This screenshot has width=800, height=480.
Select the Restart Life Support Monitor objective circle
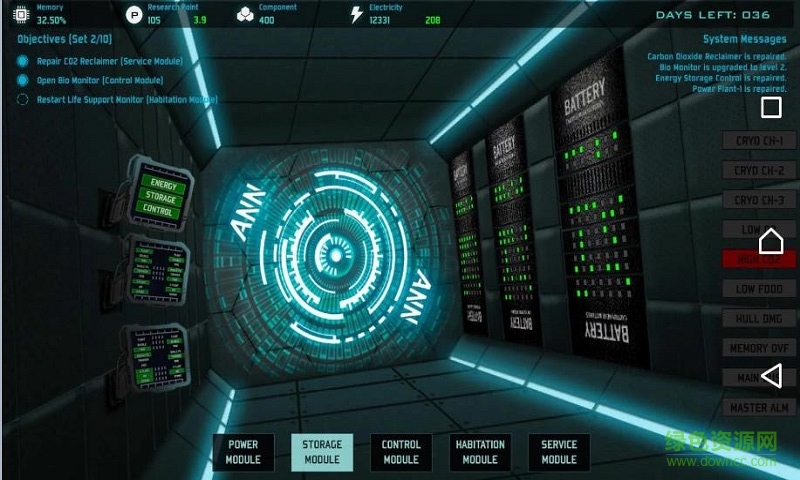tap(23, 99)
